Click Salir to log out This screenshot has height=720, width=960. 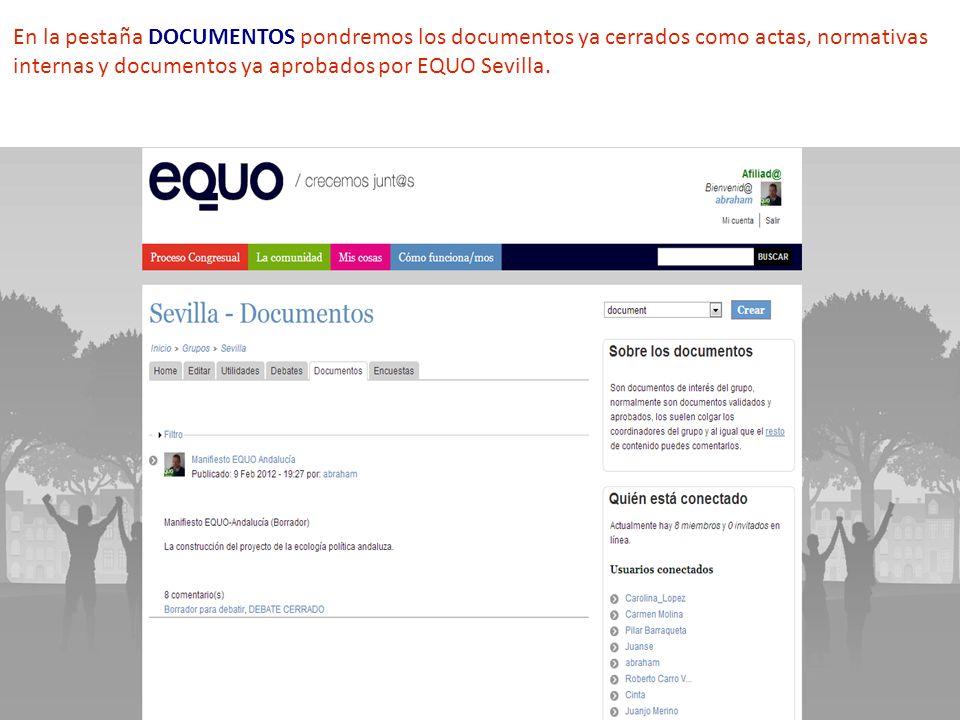(x=773, y=220)
